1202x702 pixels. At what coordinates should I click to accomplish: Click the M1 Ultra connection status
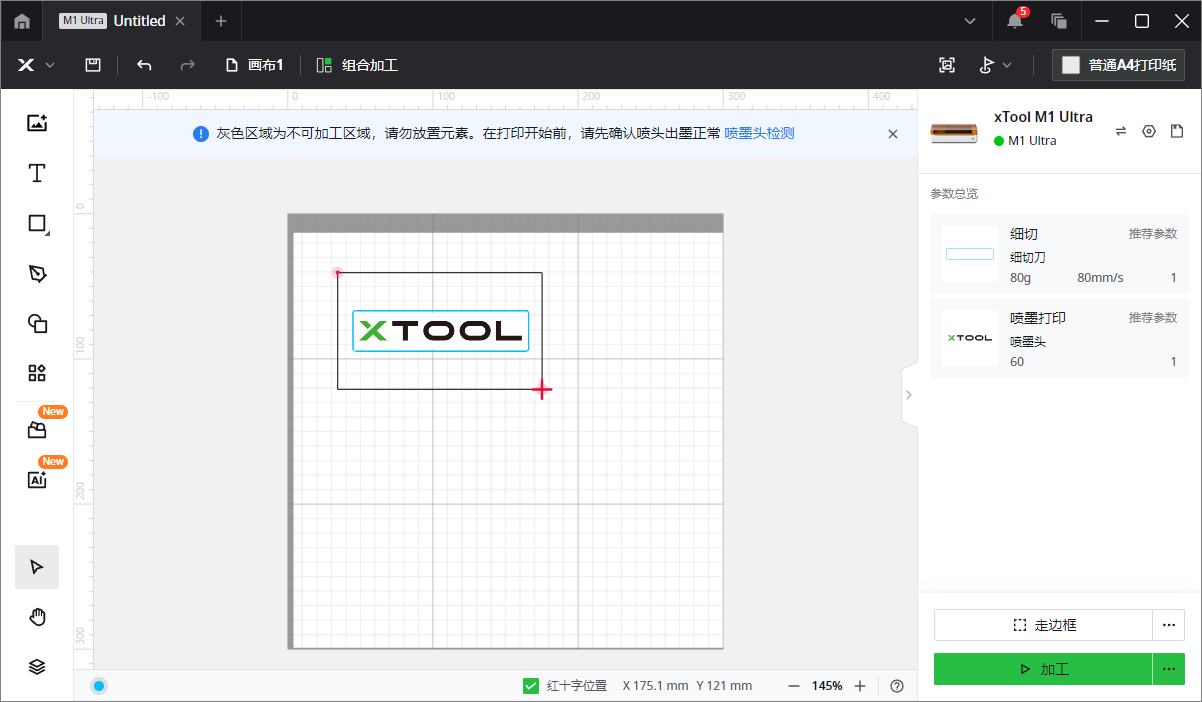coord(1025,141)
